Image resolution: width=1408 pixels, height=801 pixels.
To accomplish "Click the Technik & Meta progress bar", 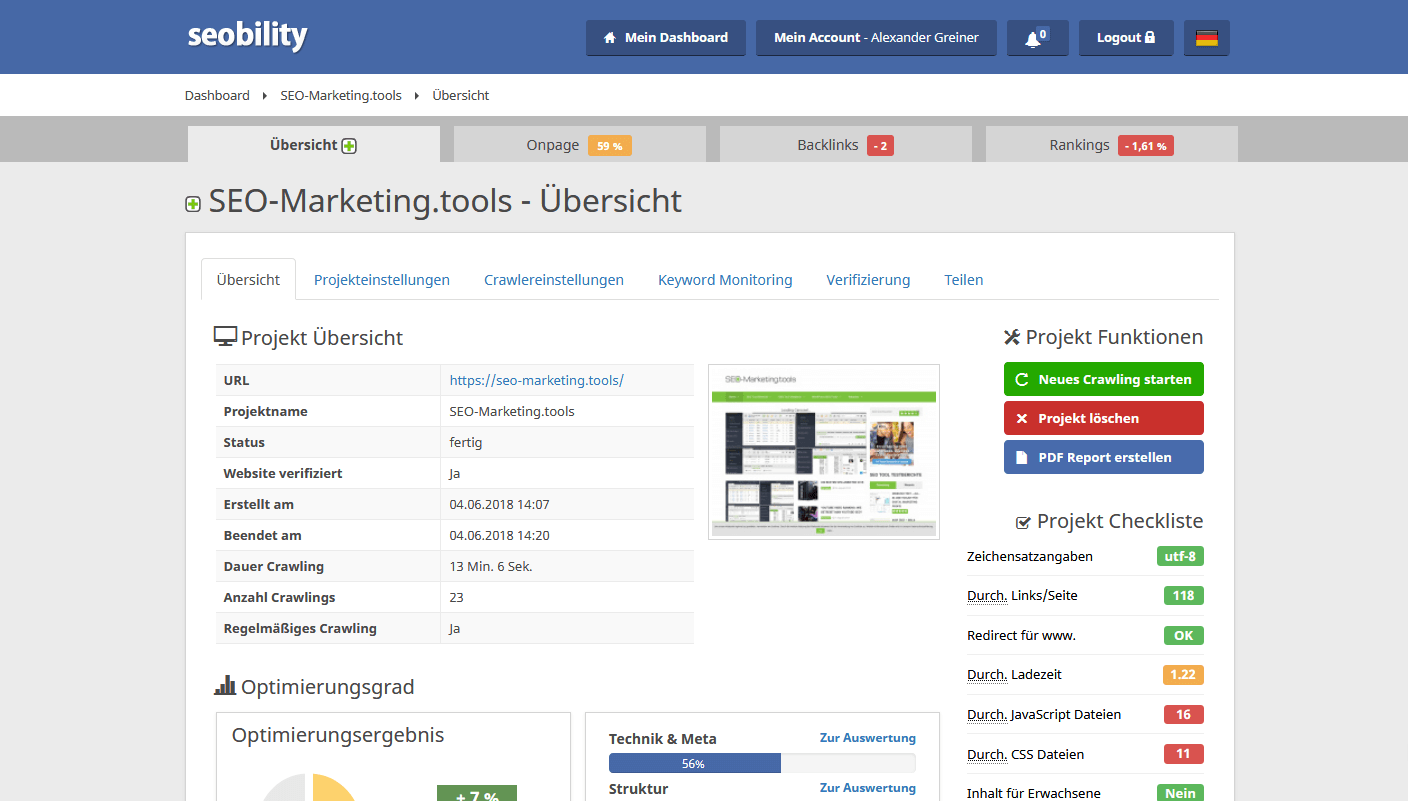I will tap(694, 762).
